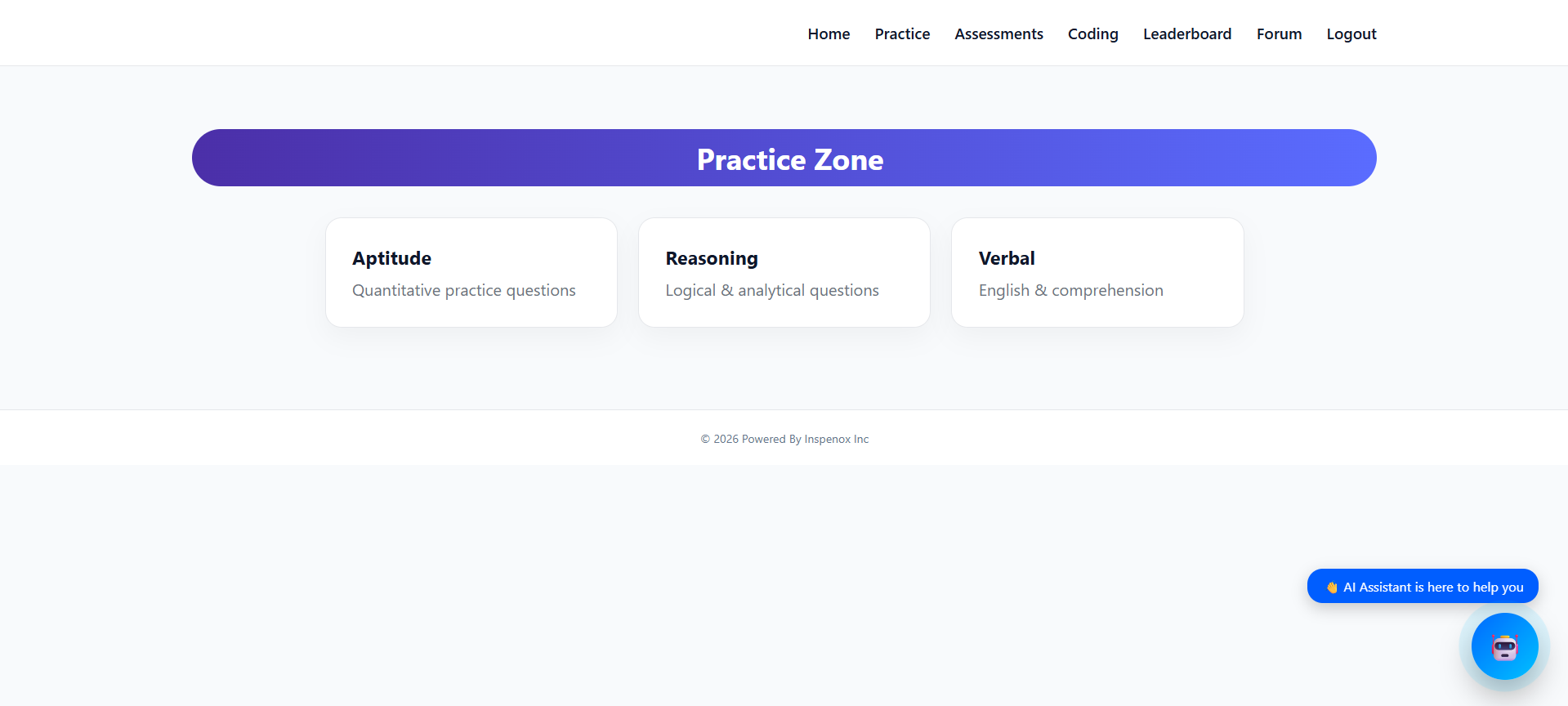Click the purple Practice Zone banner

(x=409, y=158)
